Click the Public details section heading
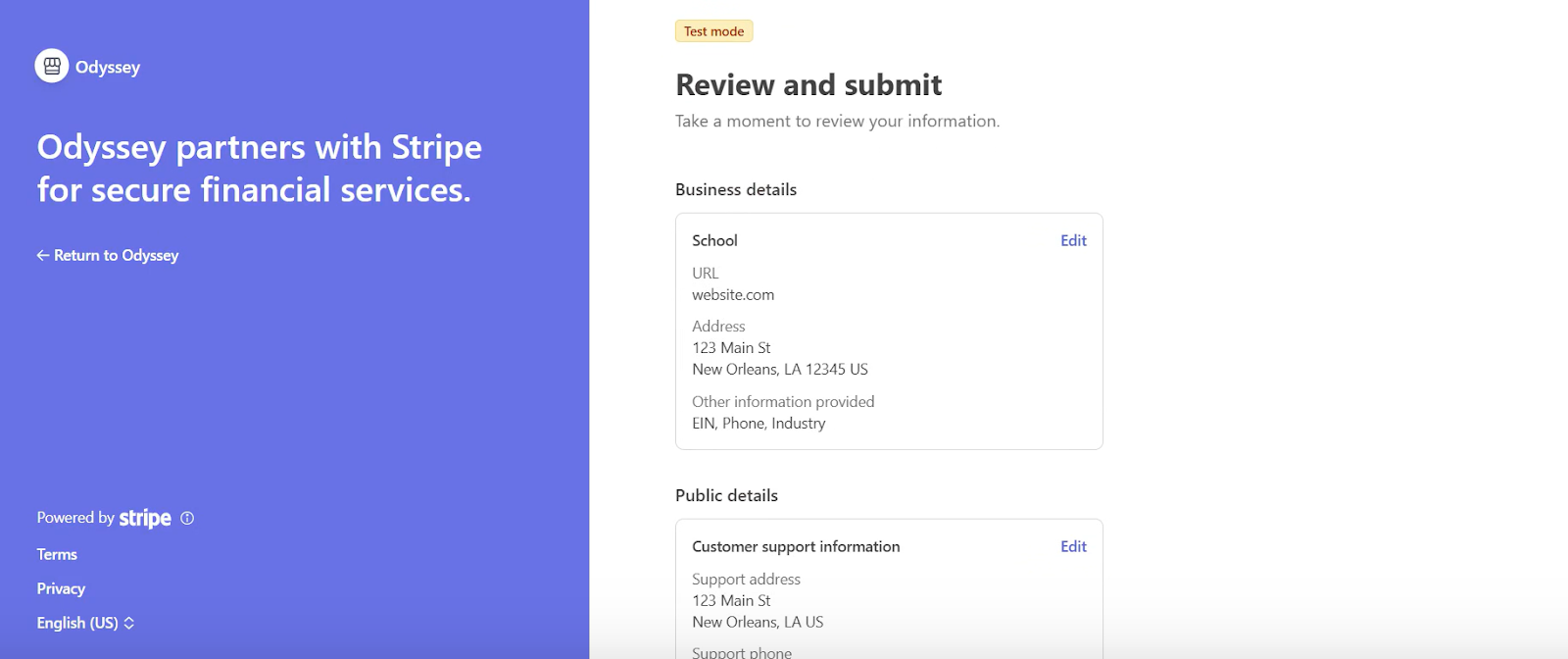The image size is (1568, 659). pos(726,495)
